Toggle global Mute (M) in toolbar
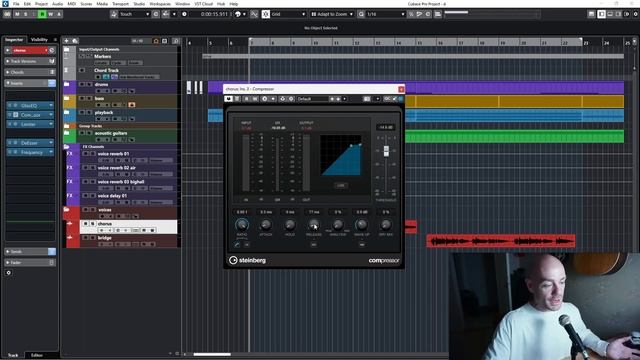The width and height of the screenshot is (640, 360). [17, 14]
